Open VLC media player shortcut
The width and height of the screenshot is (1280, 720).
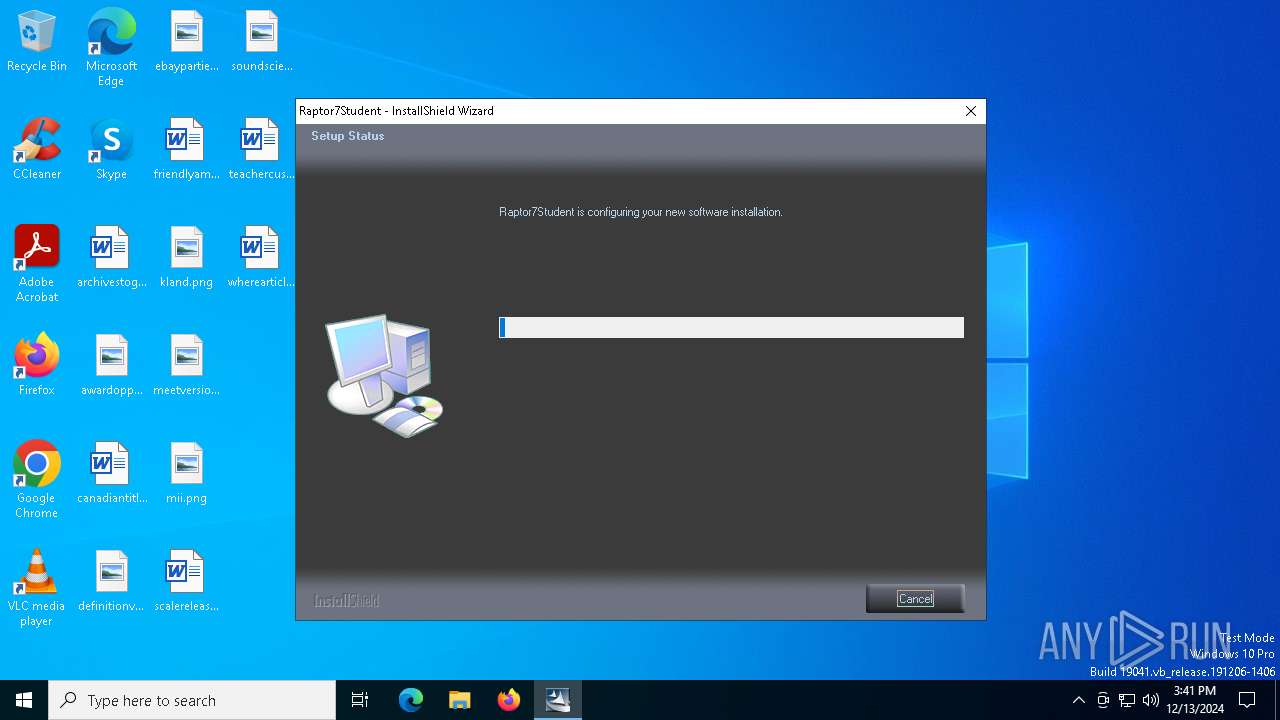point(37,588)
